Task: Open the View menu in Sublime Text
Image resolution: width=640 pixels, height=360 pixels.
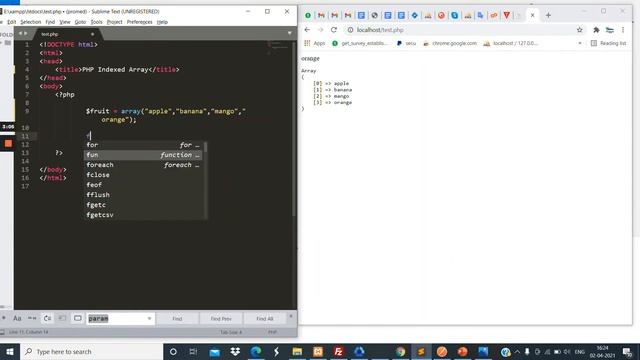Action: (65, 22)
